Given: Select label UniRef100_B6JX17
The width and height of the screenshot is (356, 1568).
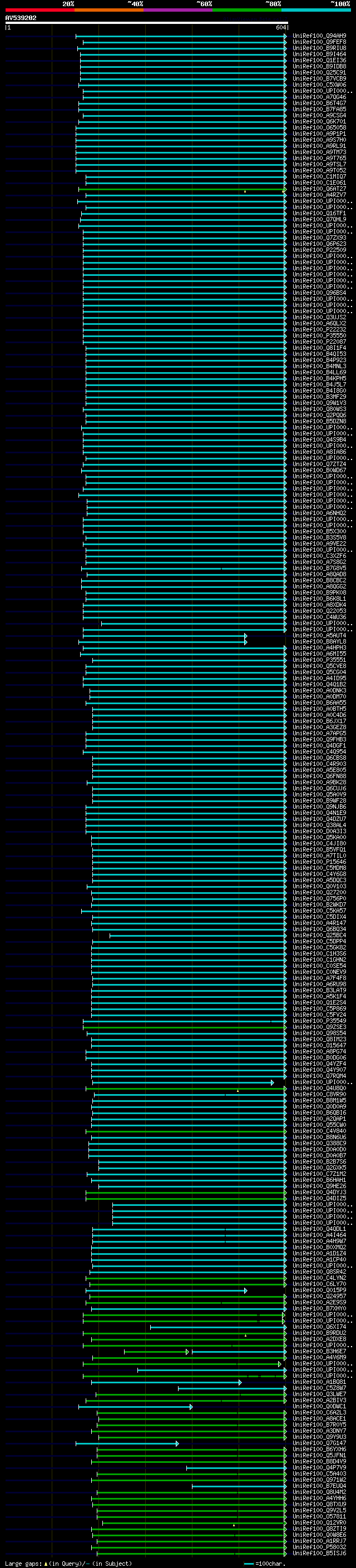Looking at the screenshot, I should pos(319,721).
